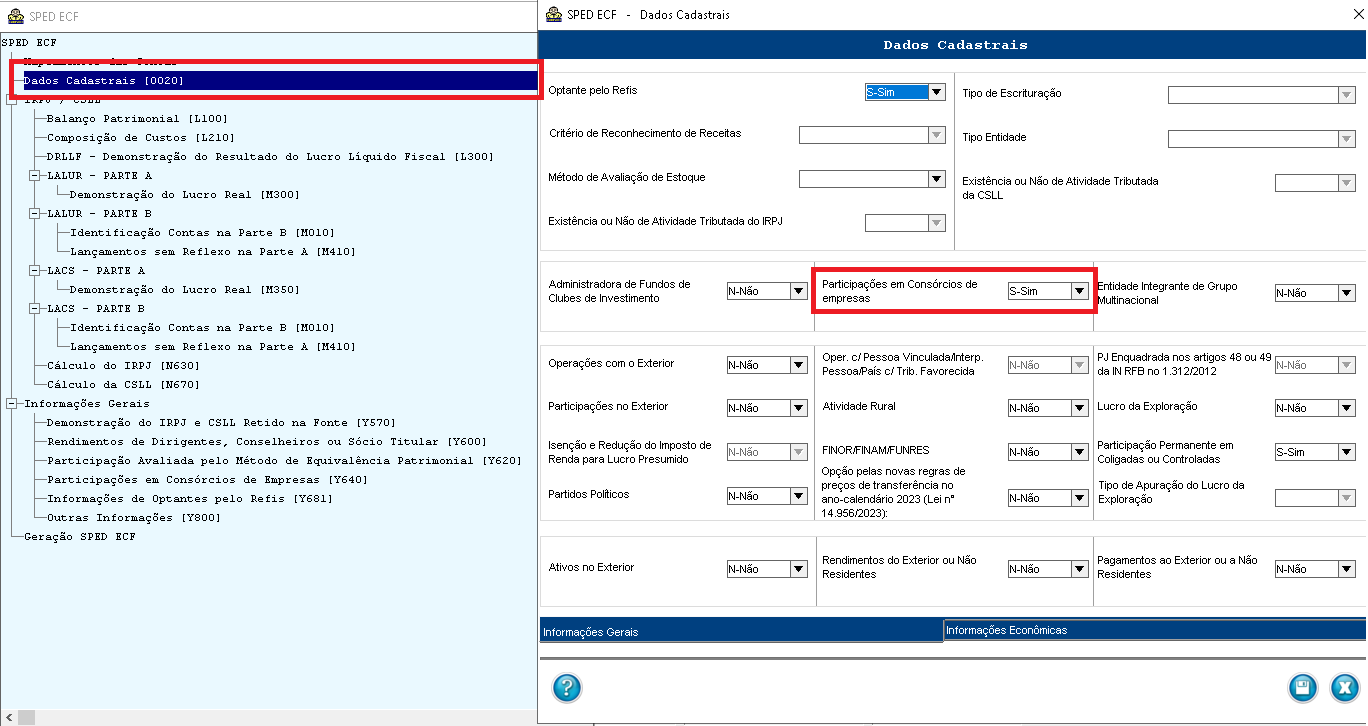Open the Partidos Políticos dropdown

[798, 496]
